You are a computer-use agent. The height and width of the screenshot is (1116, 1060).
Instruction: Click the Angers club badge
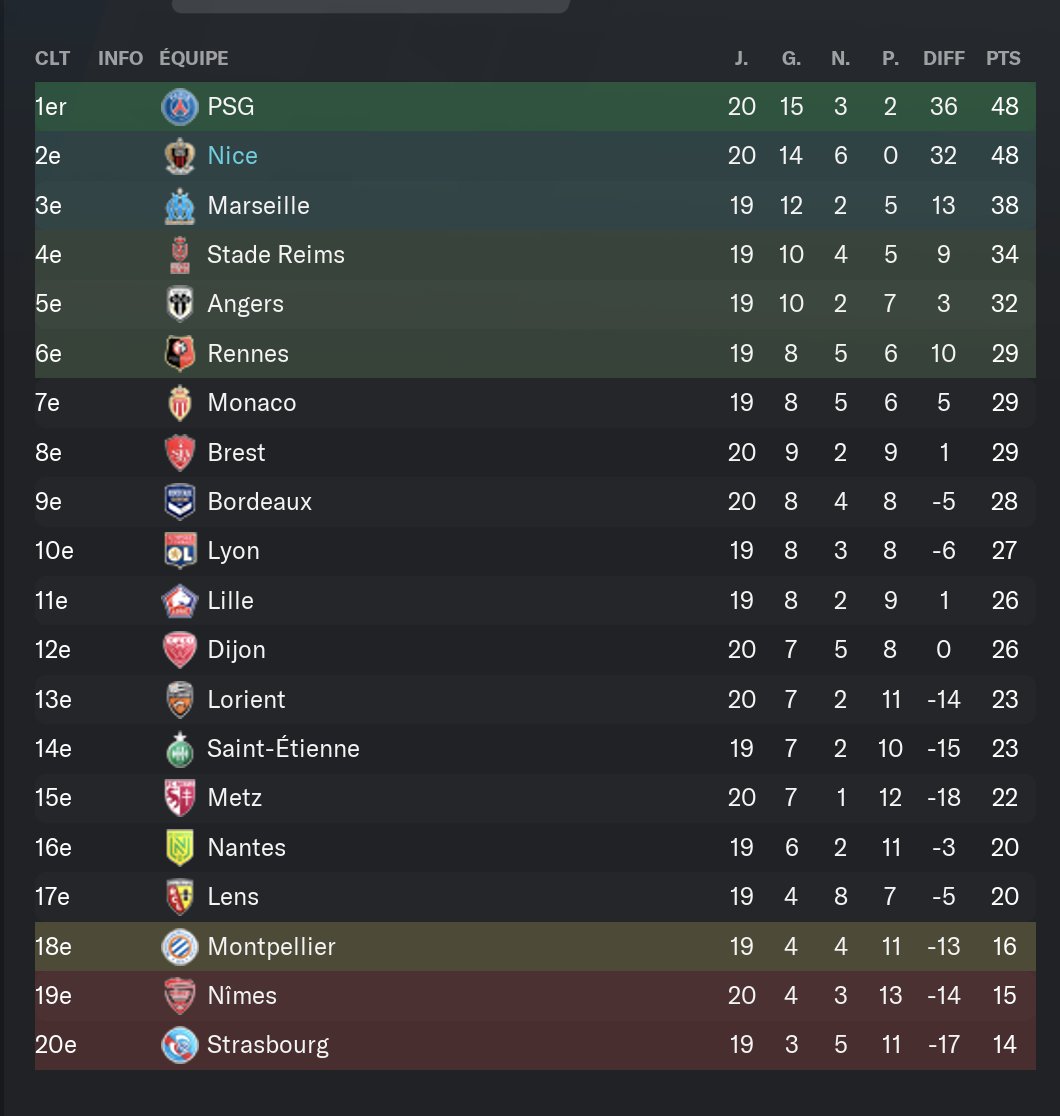tap(180, 304)
